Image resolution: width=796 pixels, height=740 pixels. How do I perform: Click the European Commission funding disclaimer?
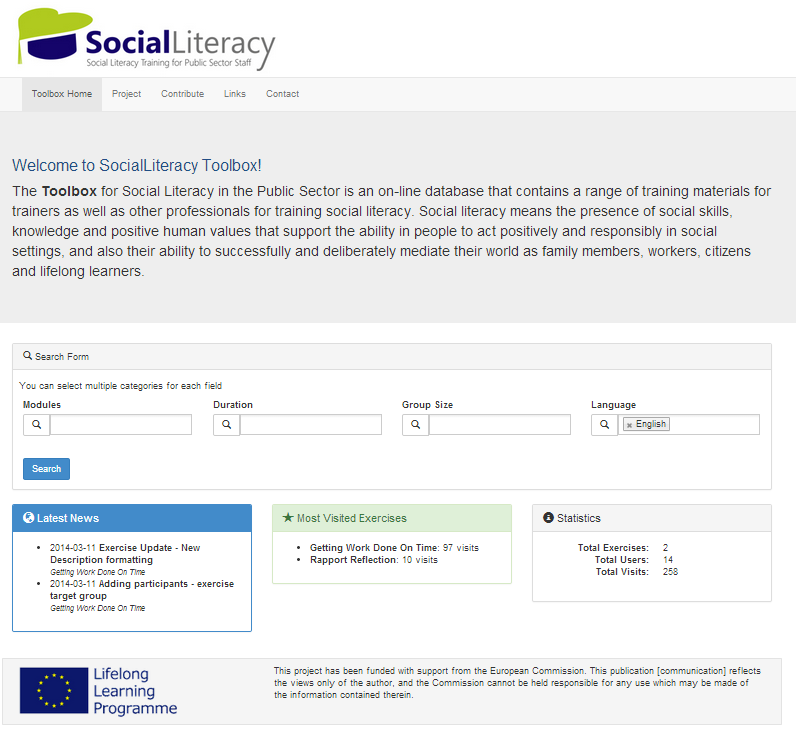pyautogui.click(x=517, y=683)
